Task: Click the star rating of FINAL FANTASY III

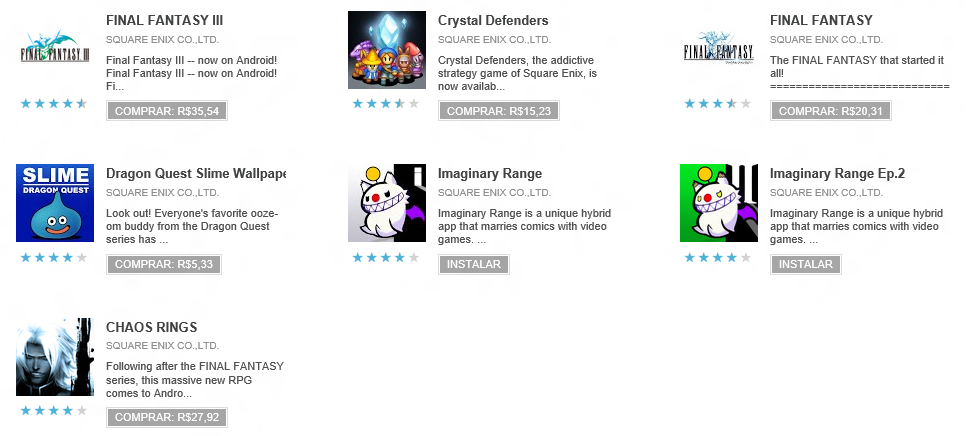Action: (53, 104)
